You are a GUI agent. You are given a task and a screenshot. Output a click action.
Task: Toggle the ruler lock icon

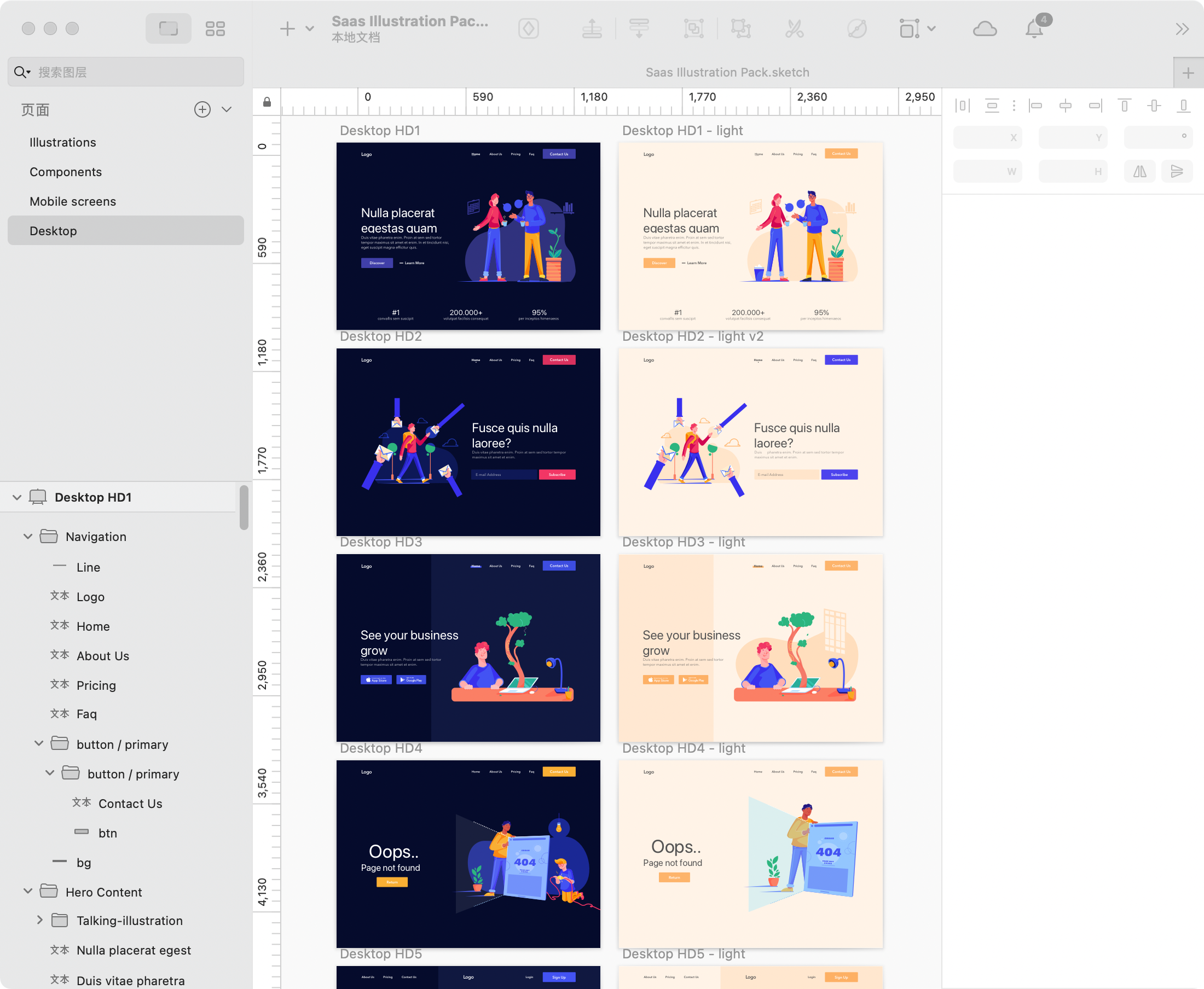click(x=267, y=102)
